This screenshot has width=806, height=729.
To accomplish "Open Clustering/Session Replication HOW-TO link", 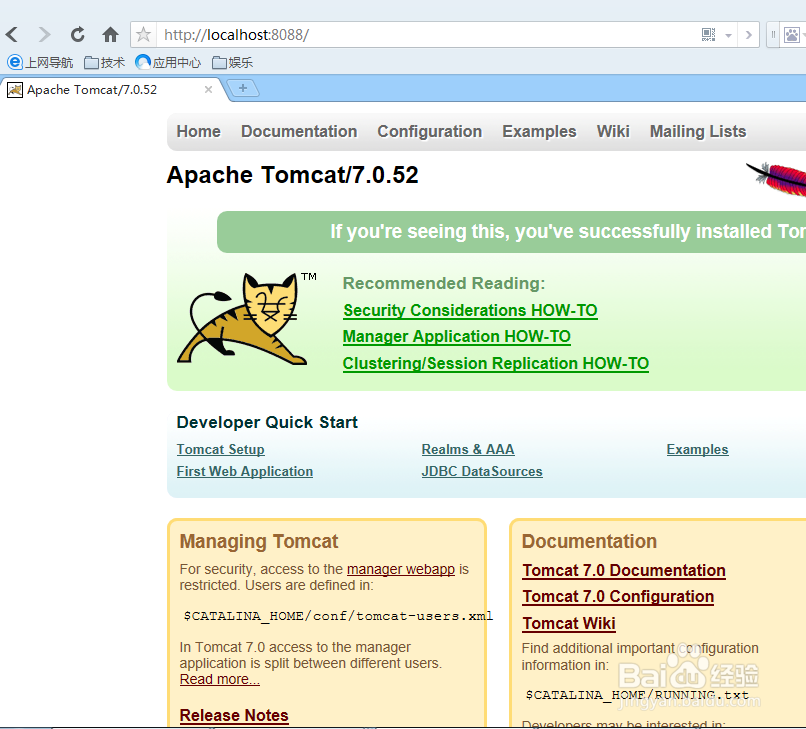I will [x=496, y=363].
